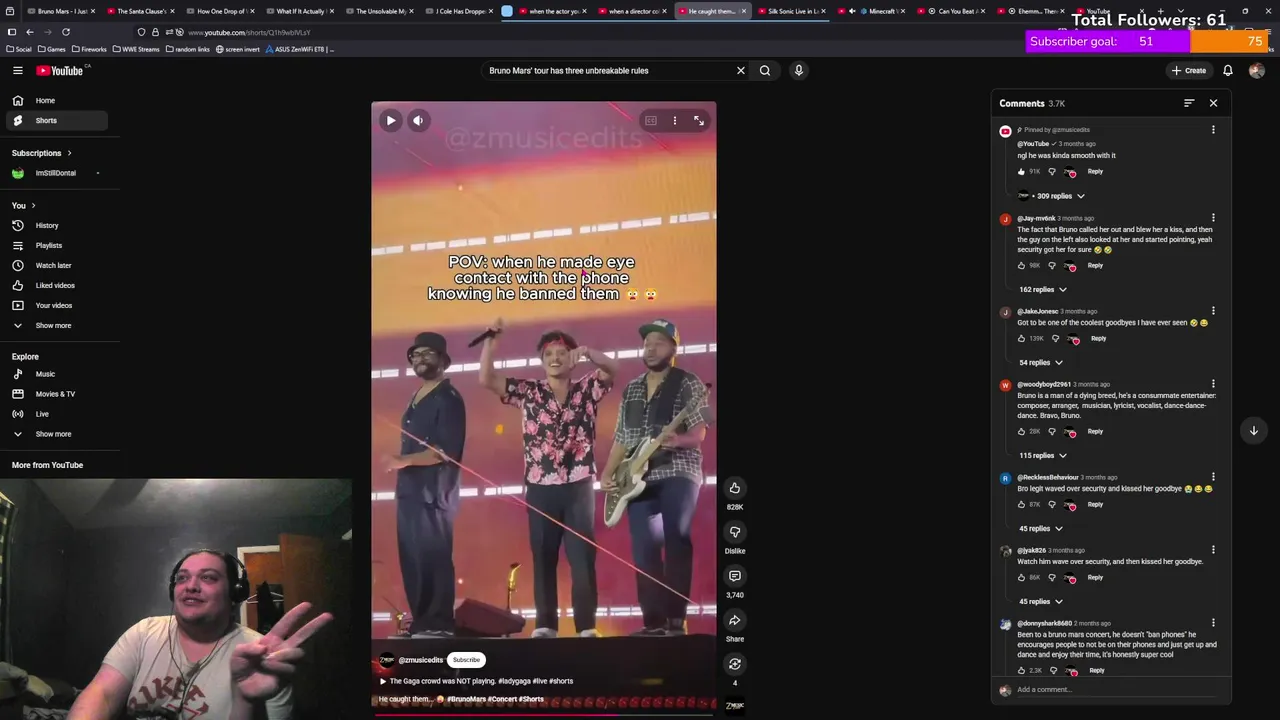Open options menu for @Jay-mv6nk's comment
This screenshot has width=1280, height=720.
click(1213, 218)
